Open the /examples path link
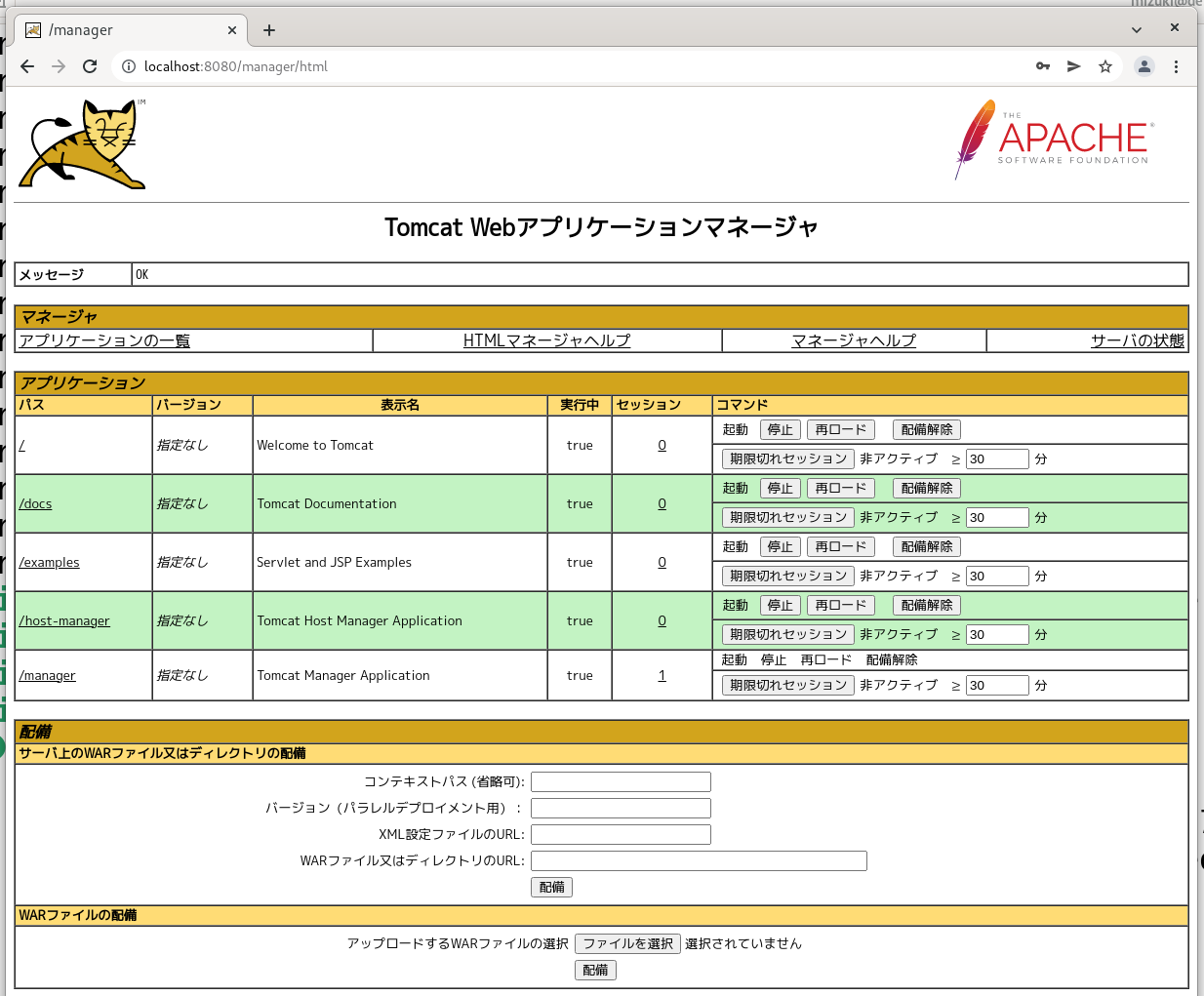The image size is (1204, 996). point(49,562)
